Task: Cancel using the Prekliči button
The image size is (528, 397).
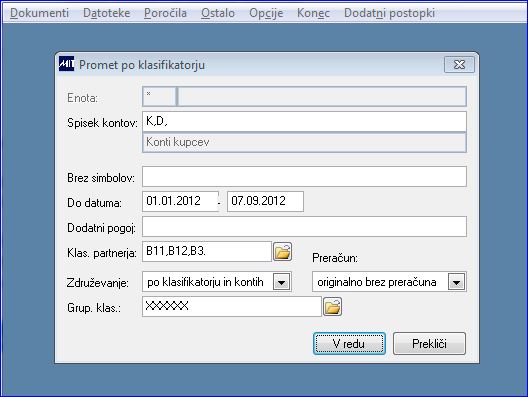Action: [x=429, y=343]
